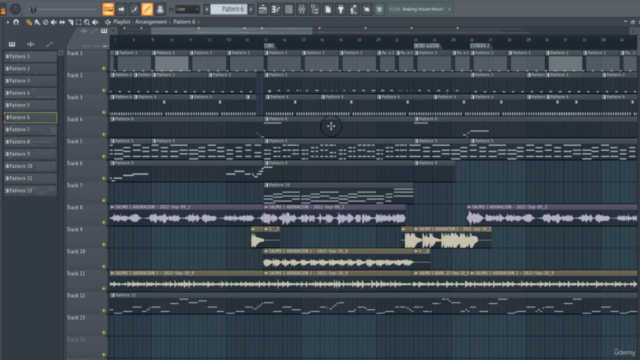640x360 pixels.
Task: Click the arrow right of pattern selector
Action: tap(251, 9)
